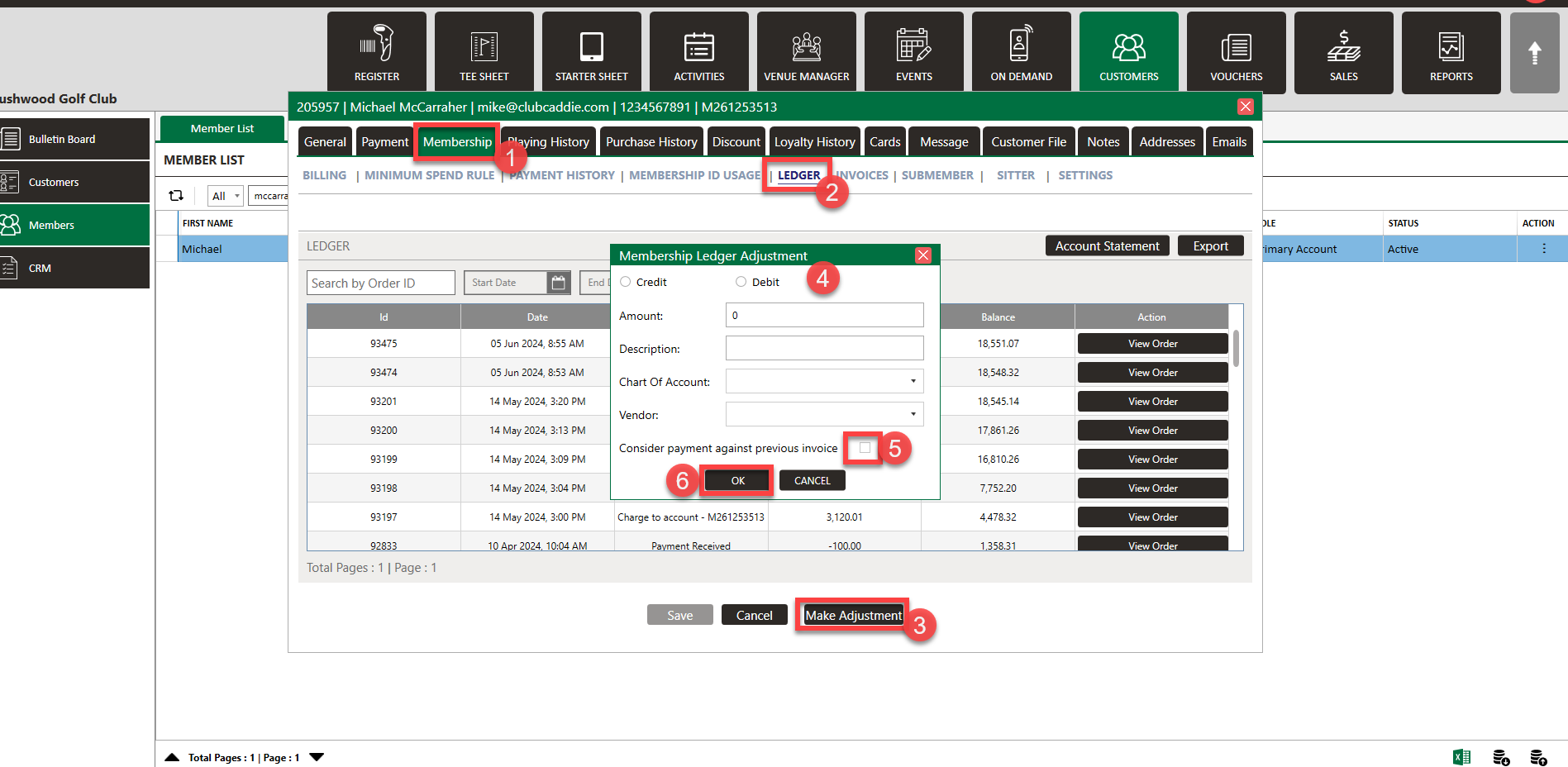Close the Michael McCarraher customer window

(1246, 107)
